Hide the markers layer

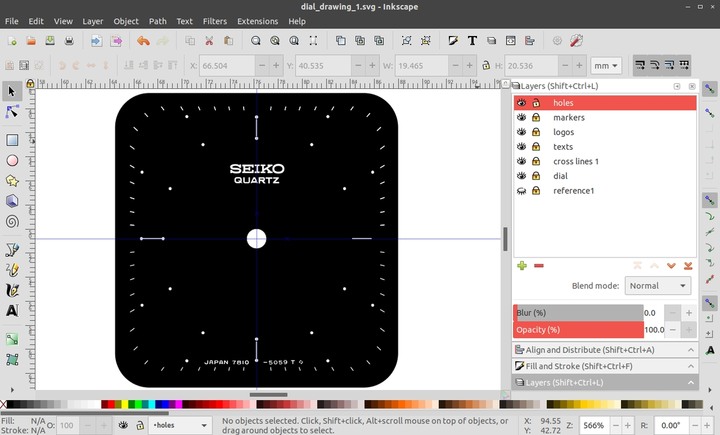(521, 118)
